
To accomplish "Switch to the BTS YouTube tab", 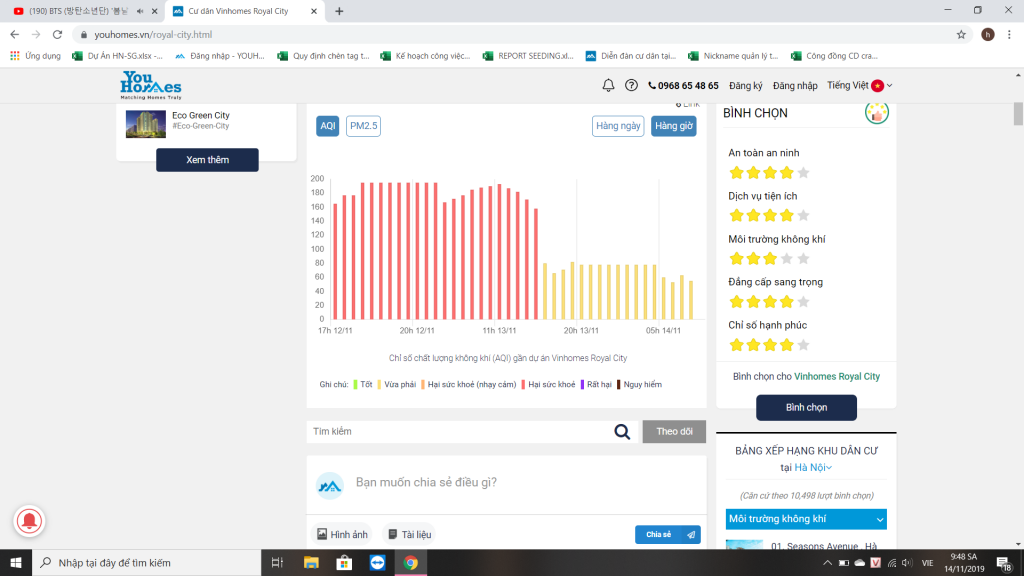I will pyautogui.click(x=79, y=11).
